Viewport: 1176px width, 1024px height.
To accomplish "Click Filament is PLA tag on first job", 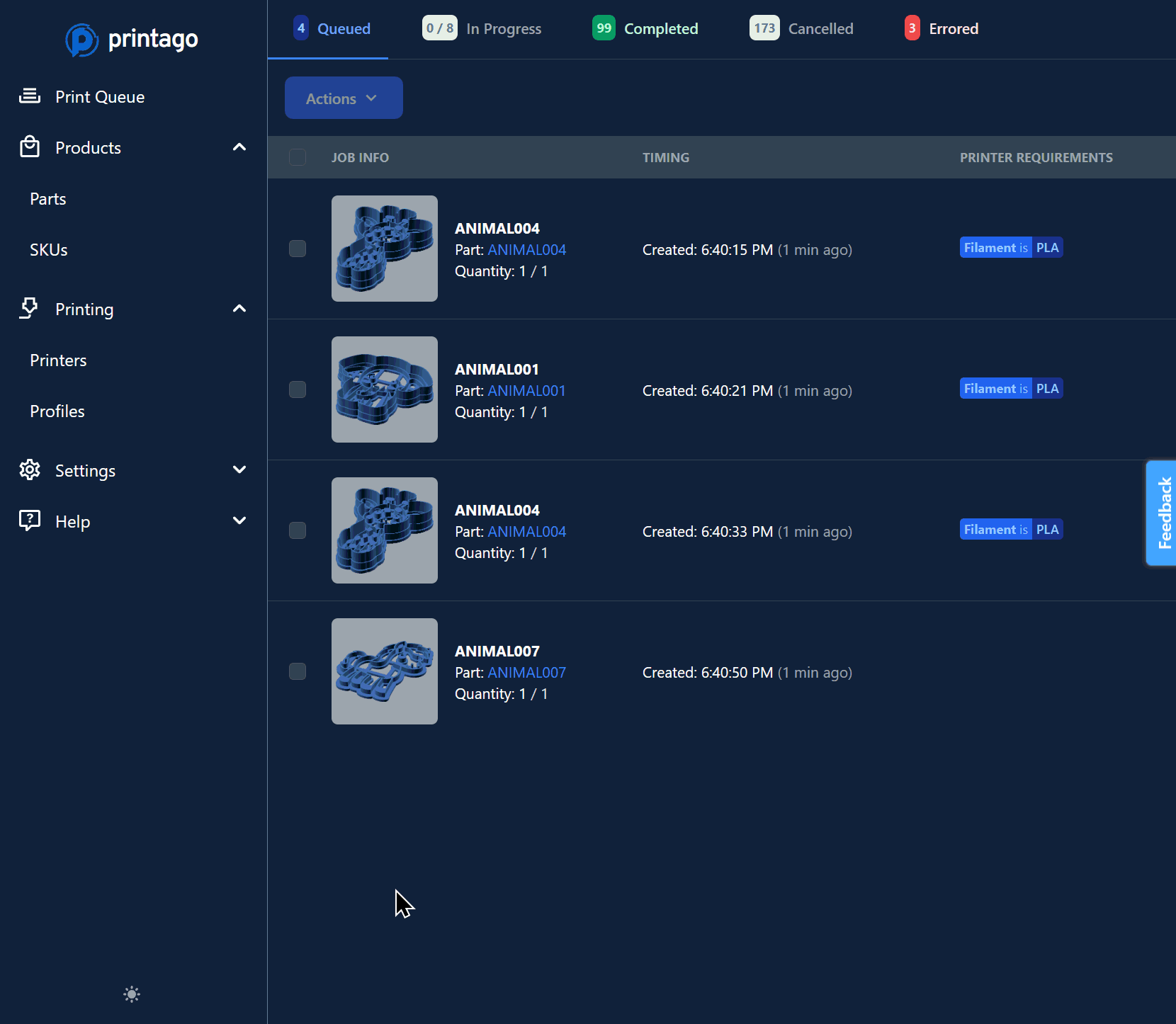I will [1012, 247].
